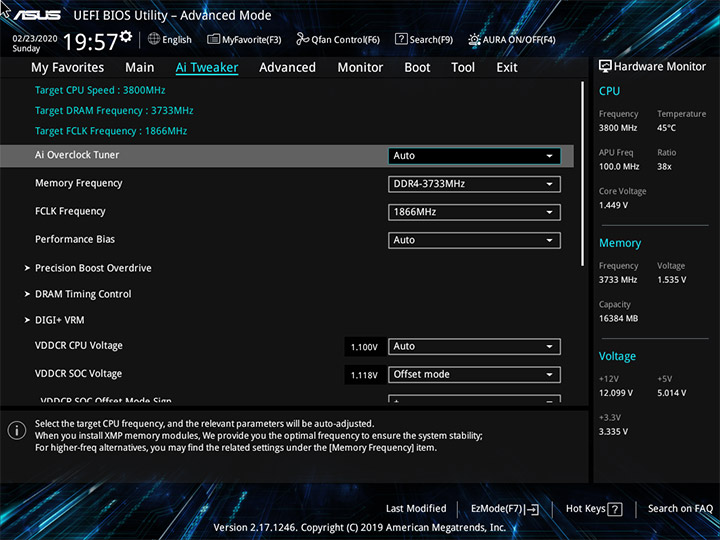720x540 pixels.
Task: Click the +12V 12.099 V reading
Action: pyautogui.click(x=616, y=393)
